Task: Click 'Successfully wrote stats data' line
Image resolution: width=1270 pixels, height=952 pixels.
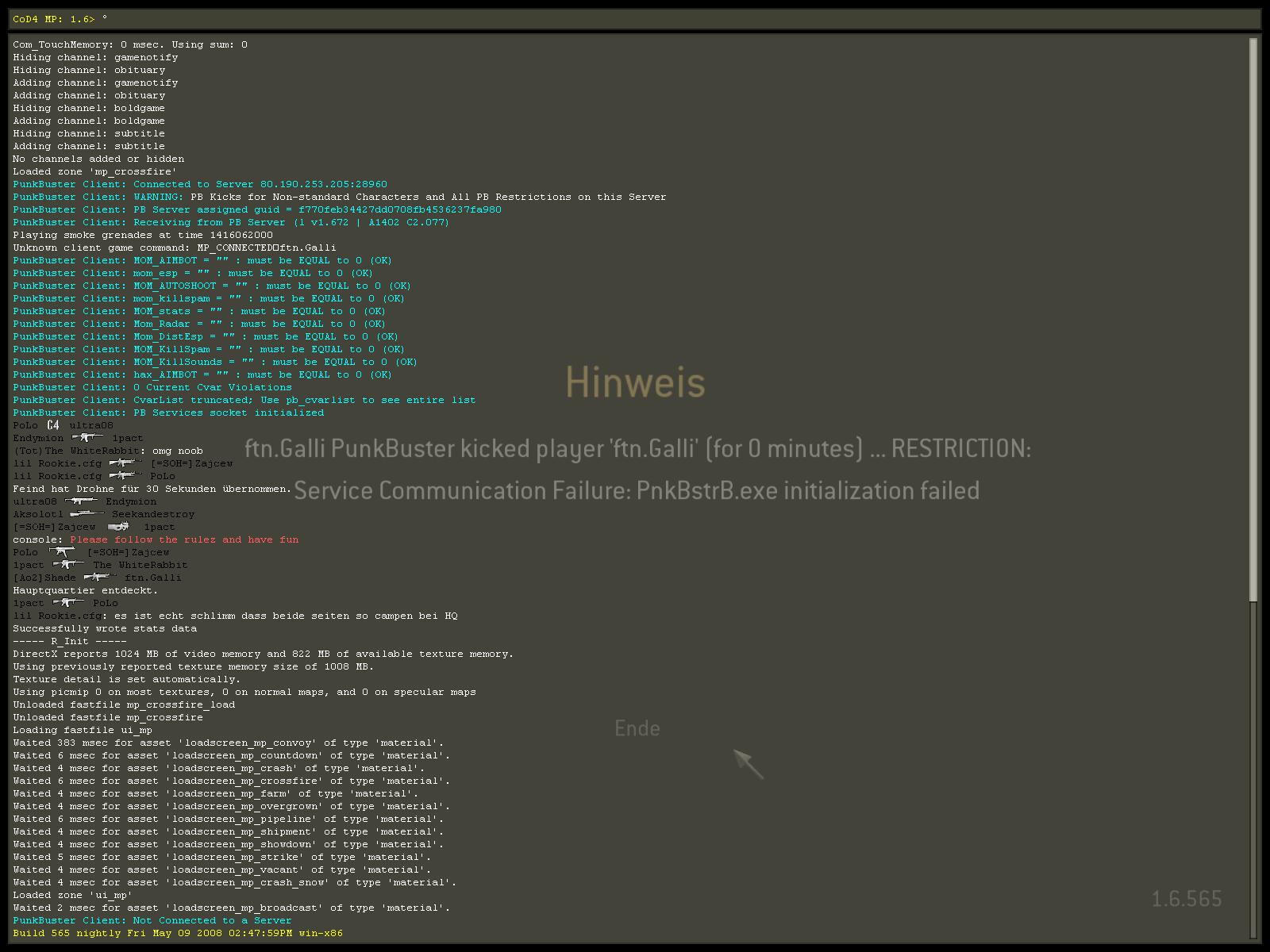Action: coord(105,628)
